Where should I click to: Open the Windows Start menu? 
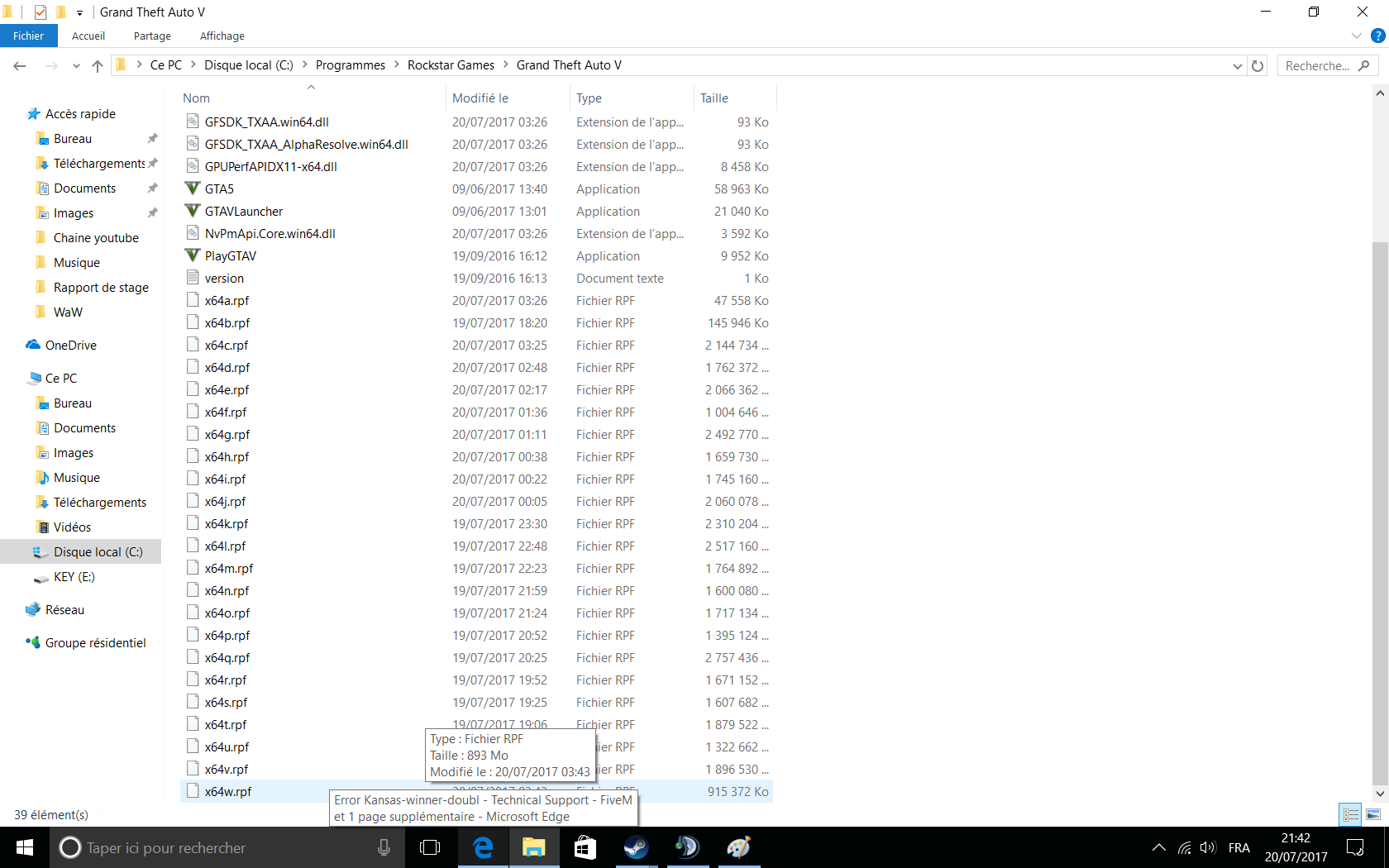point(25,847)
